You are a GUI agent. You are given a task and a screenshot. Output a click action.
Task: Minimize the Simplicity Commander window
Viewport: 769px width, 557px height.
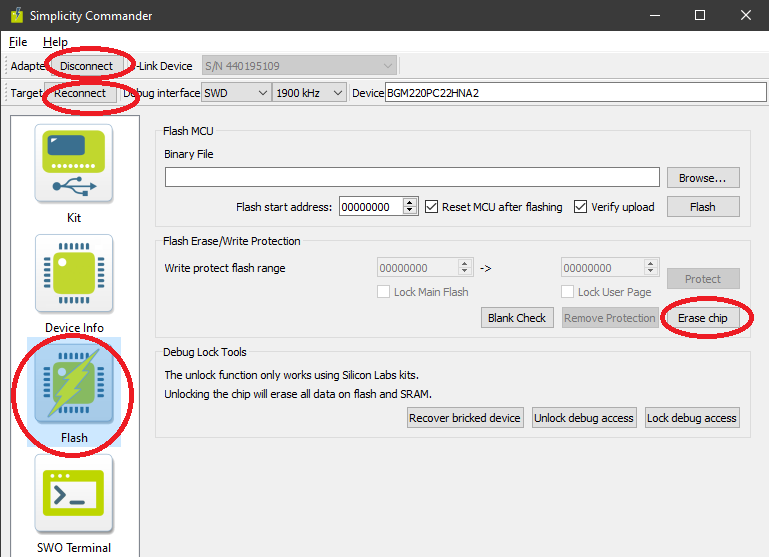(655, 15)
